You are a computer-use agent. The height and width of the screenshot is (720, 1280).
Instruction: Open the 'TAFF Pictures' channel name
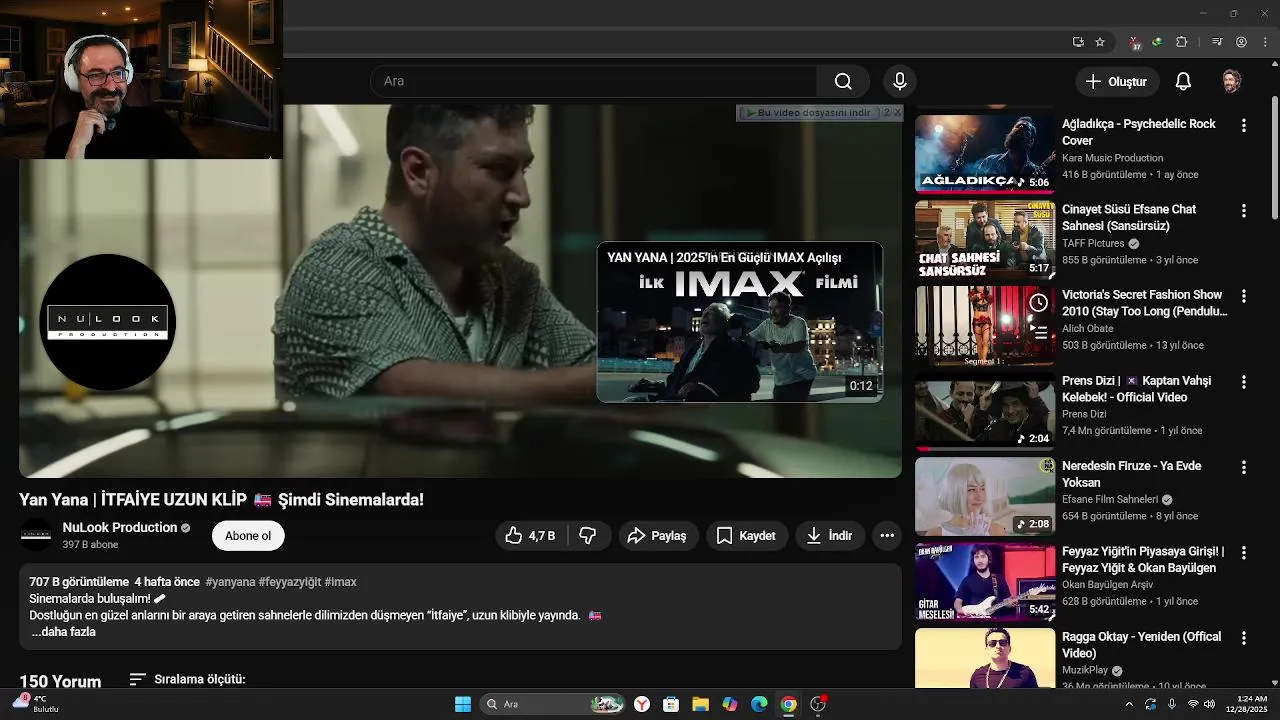pos(1093,243)
